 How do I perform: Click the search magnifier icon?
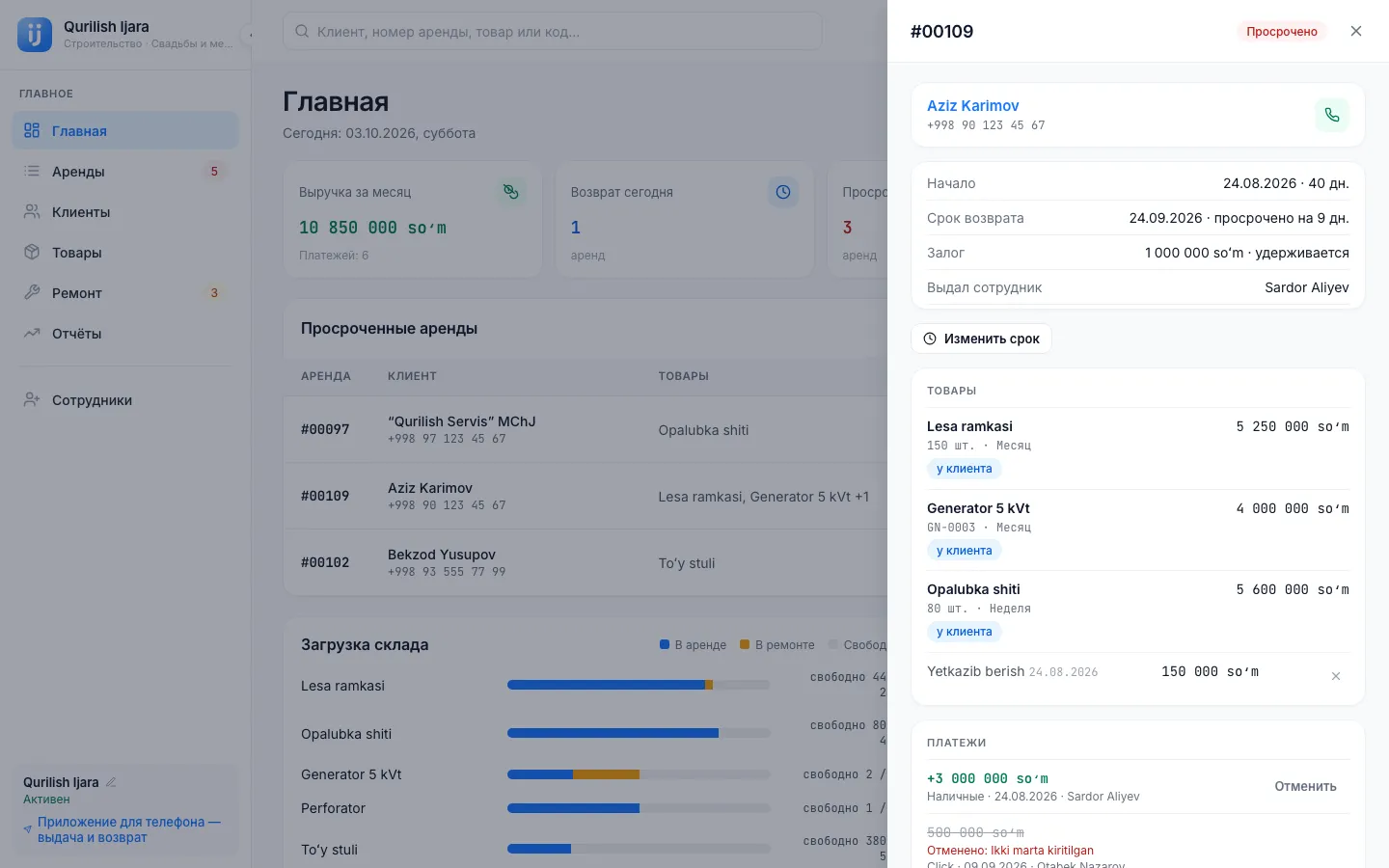302,31
